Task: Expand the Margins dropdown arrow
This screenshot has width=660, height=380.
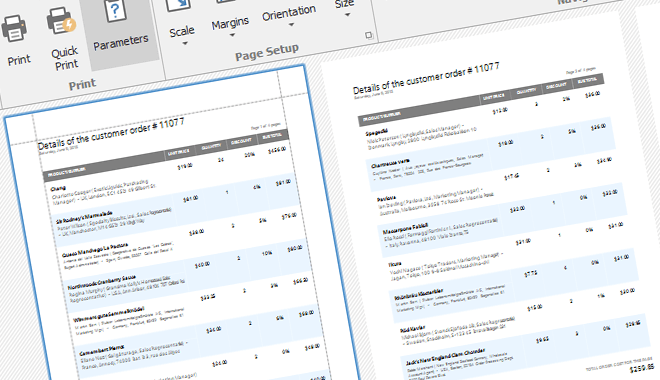Action: pyautogui.click(x=232, y=35)
